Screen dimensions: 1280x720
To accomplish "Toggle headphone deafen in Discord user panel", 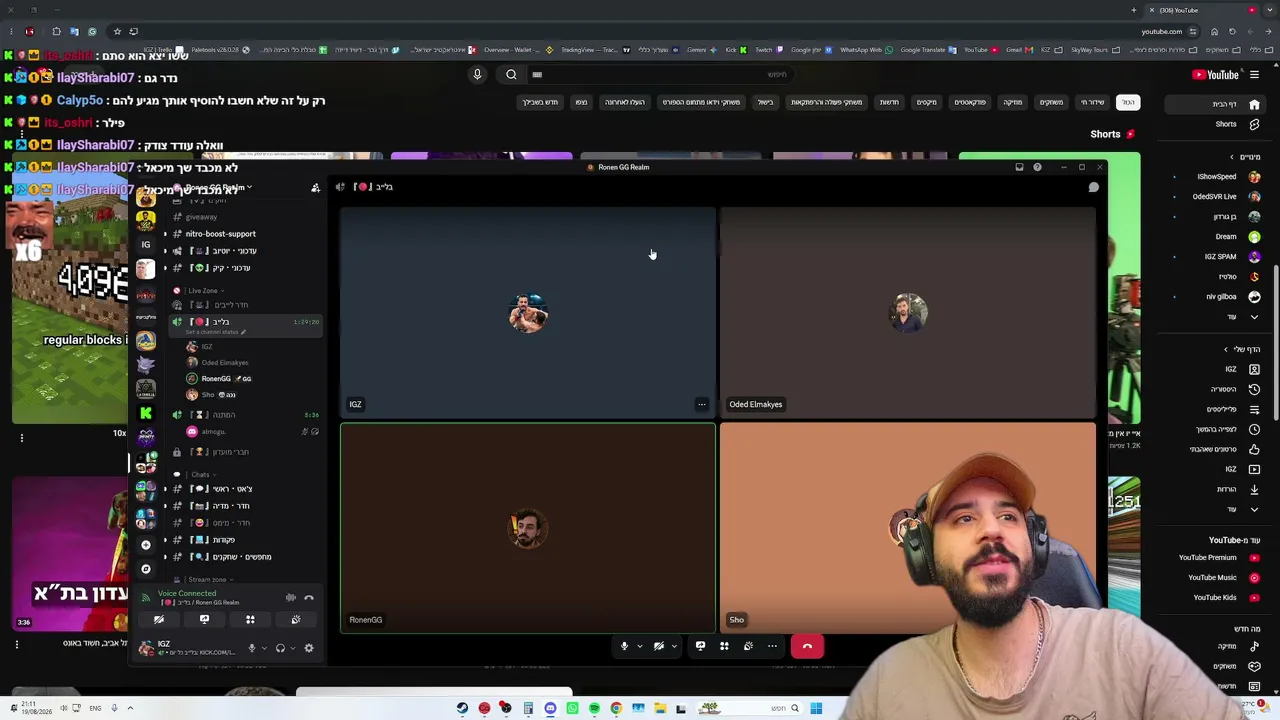I will pos(280,649).
